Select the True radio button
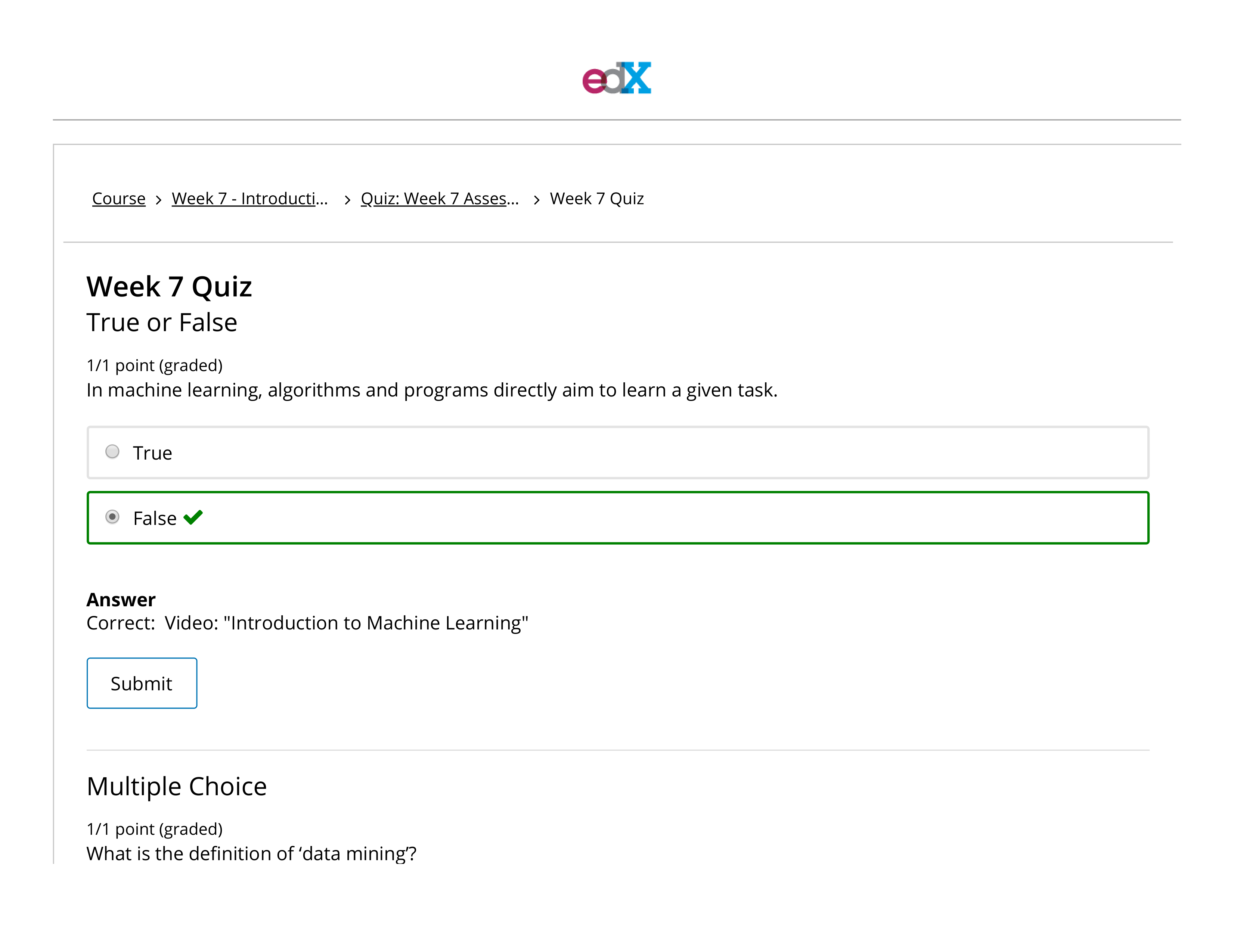This screenshot has height=952, width=1234. [x=112, y=452]
